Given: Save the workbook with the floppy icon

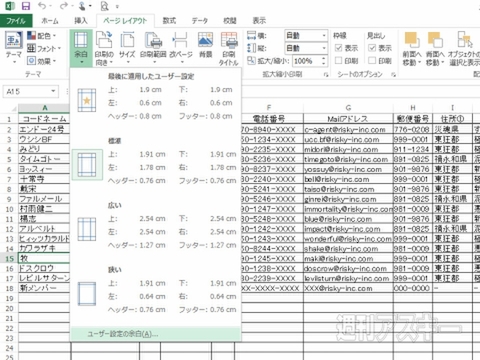Looking at the screenshot, I should tap(26, 6).
